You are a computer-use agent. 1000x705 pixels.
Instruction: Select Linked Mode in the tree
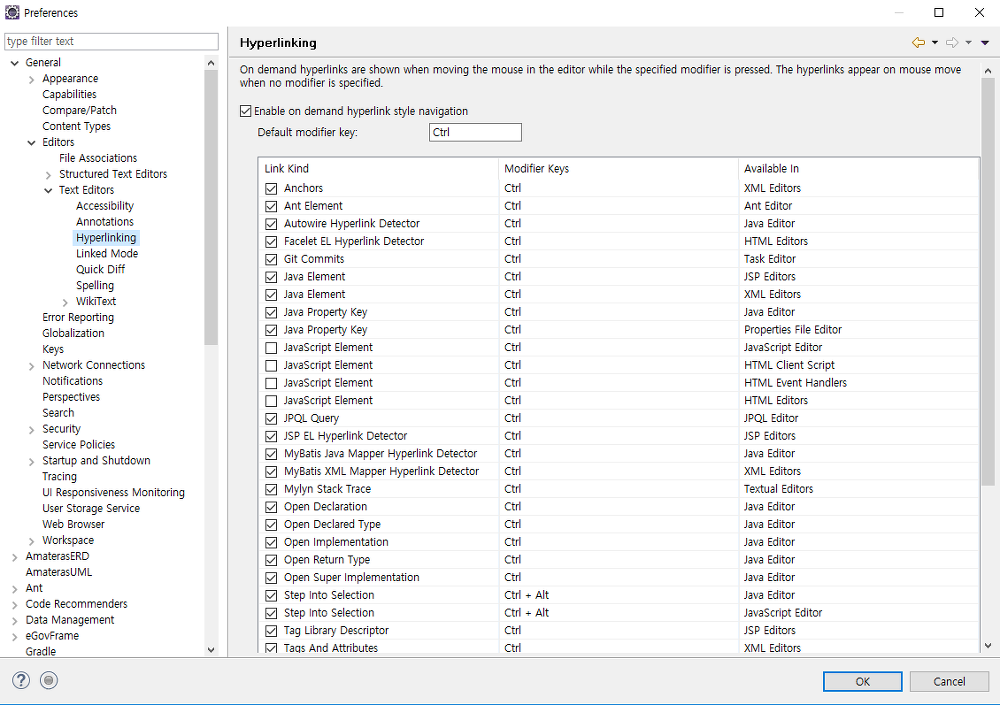(x=107, y=253)
